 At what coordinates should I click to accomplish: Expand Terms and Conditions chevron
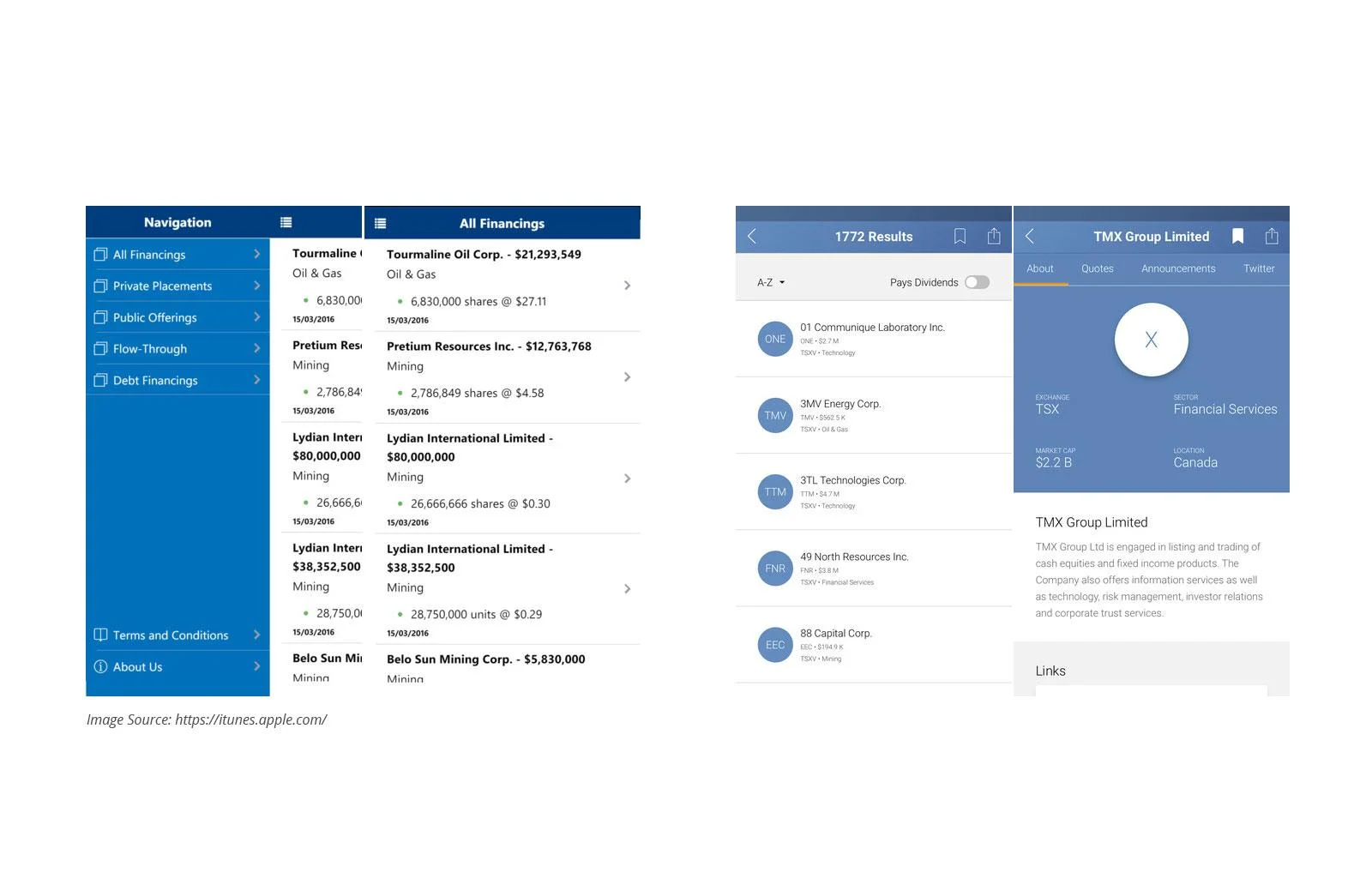256,635
